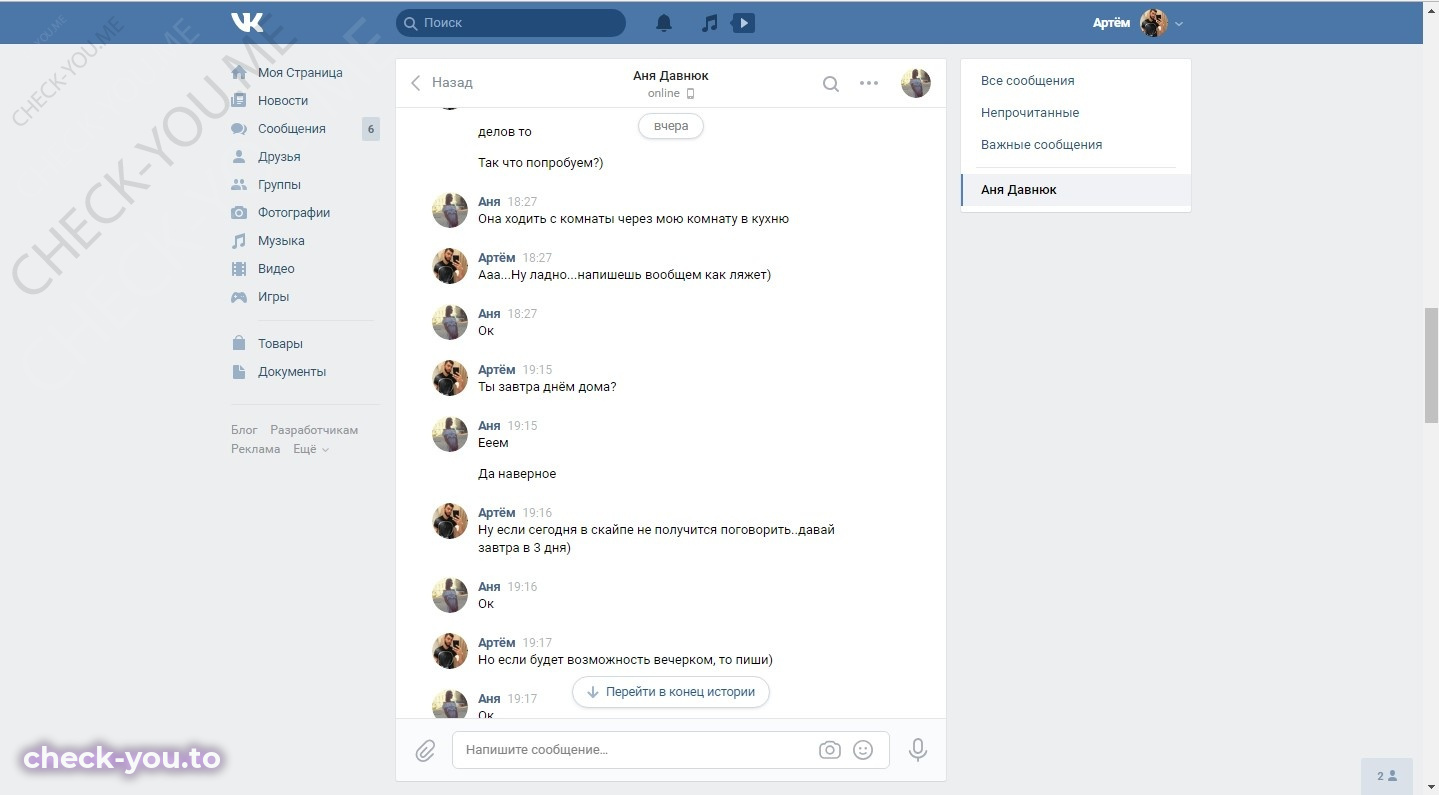Click the search magnifier in header field

point(409,22)
